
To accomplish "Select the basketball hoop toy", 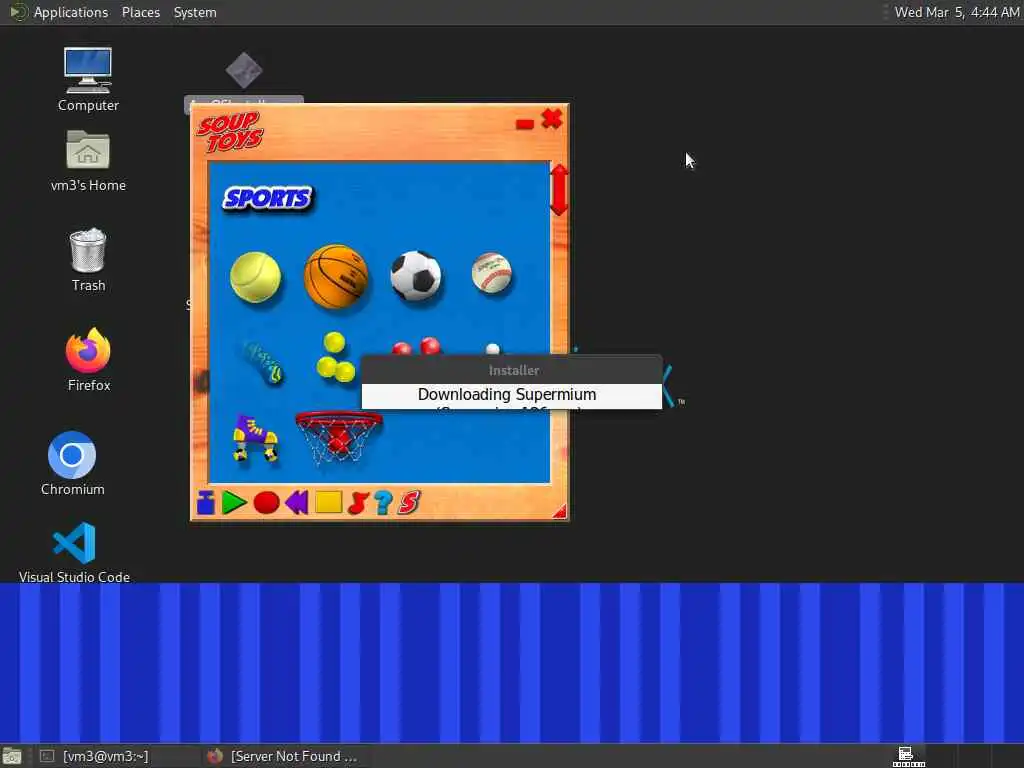I will [x=338, y=437].
